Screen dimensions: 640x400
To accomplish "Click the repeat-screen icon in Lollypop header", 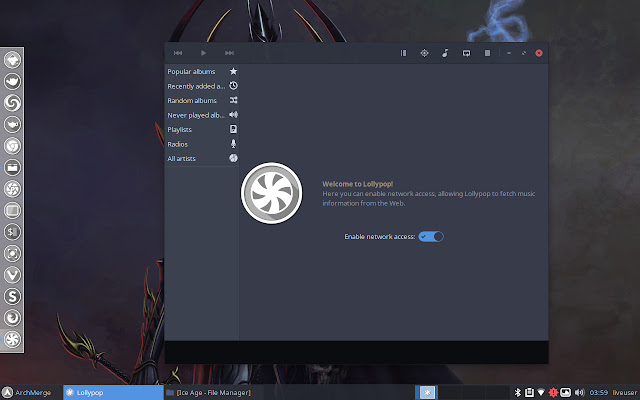I will coord(466,53).
